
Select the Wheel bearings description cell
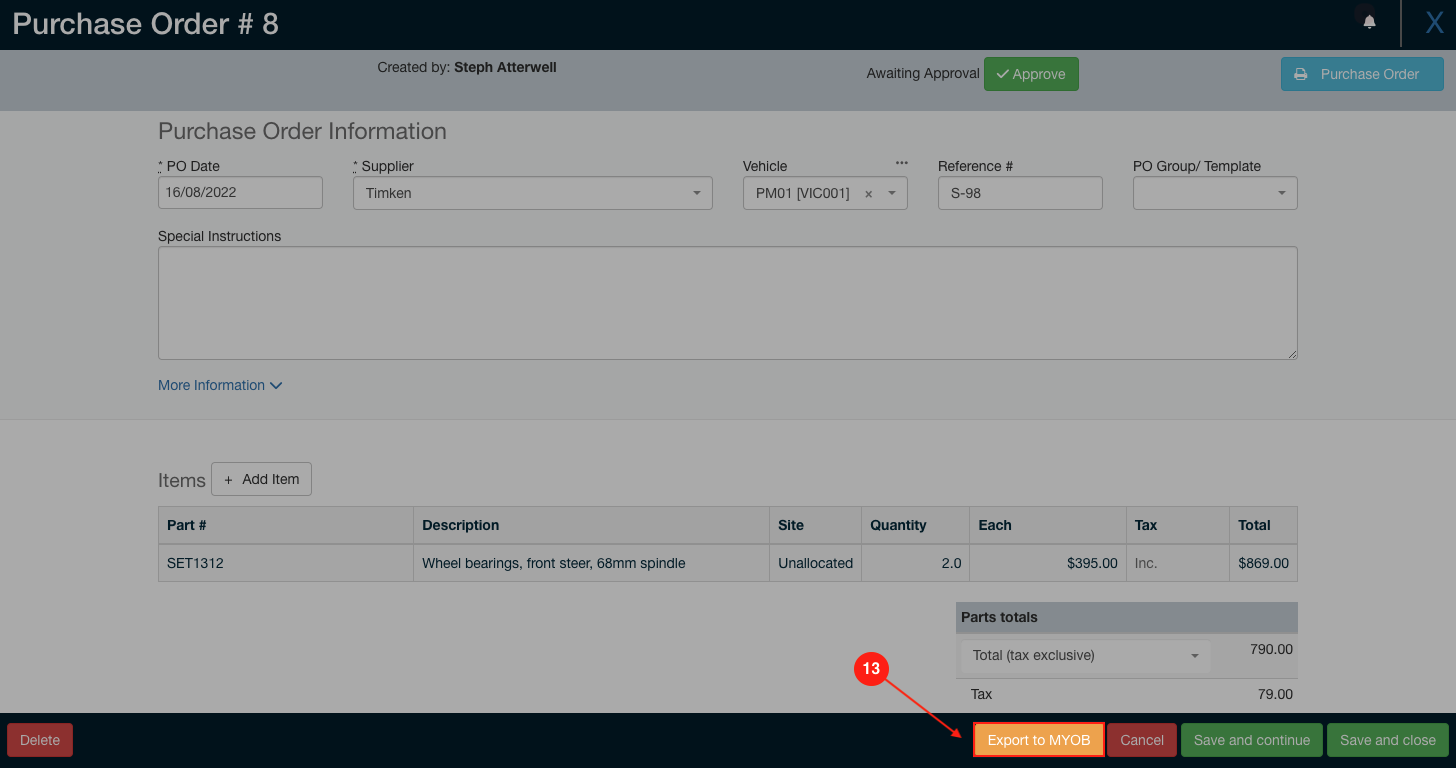click(x=592, y=563)
